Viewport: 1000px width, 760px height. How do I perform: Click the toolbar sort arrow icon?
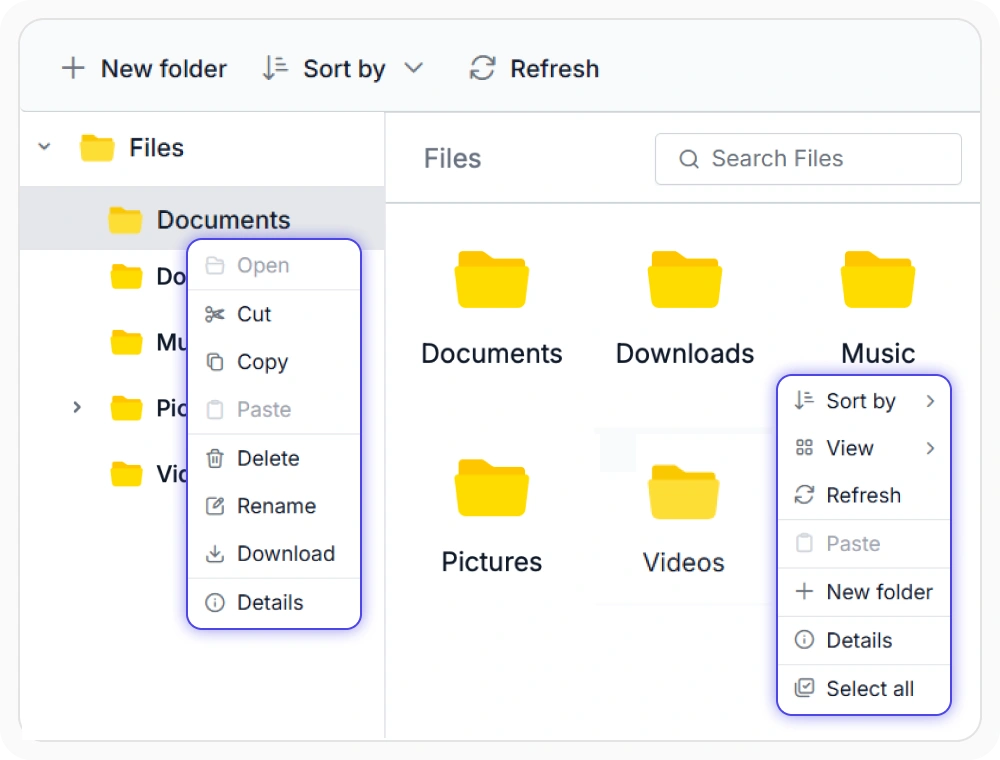click(276, 68)
